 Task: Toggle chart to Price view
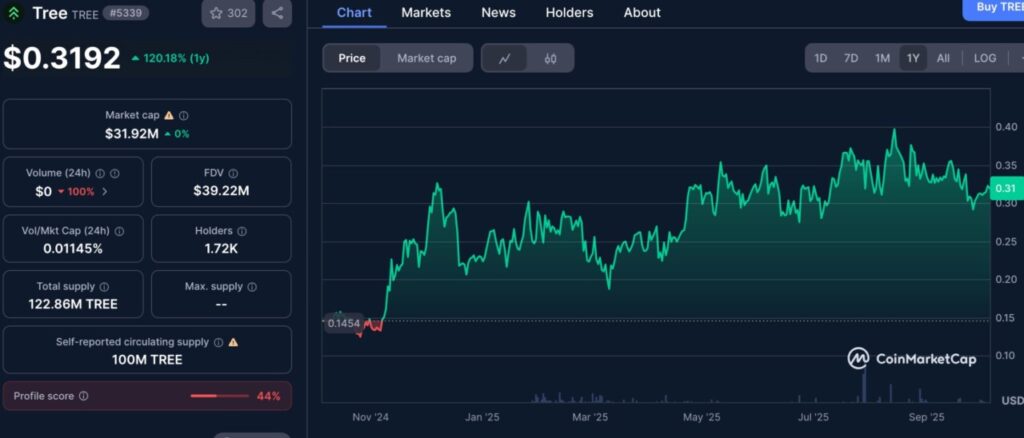pos(352,58)
